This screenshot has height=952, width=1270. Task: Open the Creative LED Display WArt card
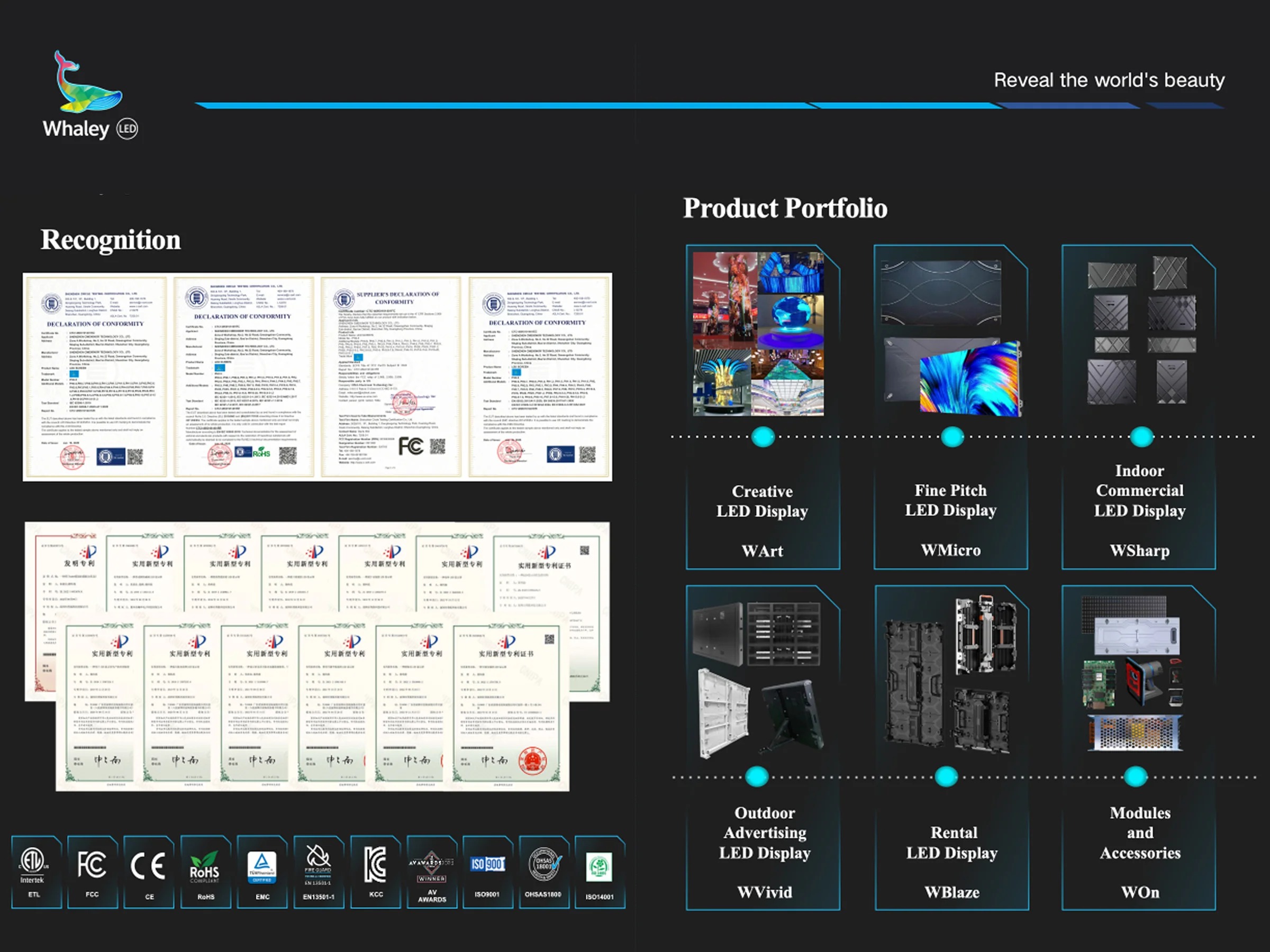pyautogui.click(x=763, y=407)
